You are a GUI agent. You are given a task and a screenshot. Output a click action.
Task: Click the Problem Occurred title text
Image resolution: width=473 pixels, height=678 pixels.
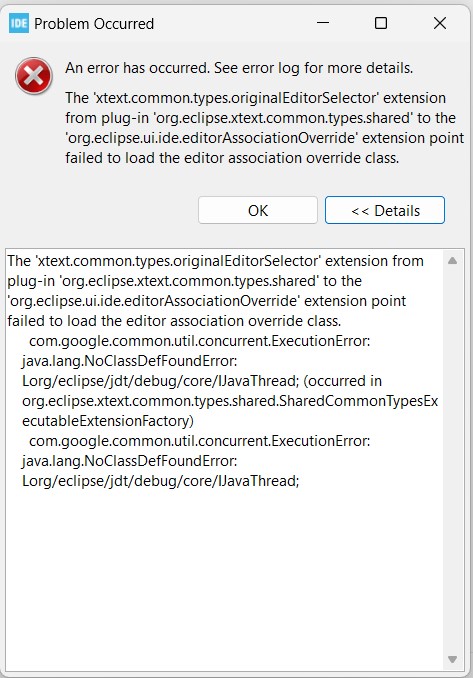94,24
